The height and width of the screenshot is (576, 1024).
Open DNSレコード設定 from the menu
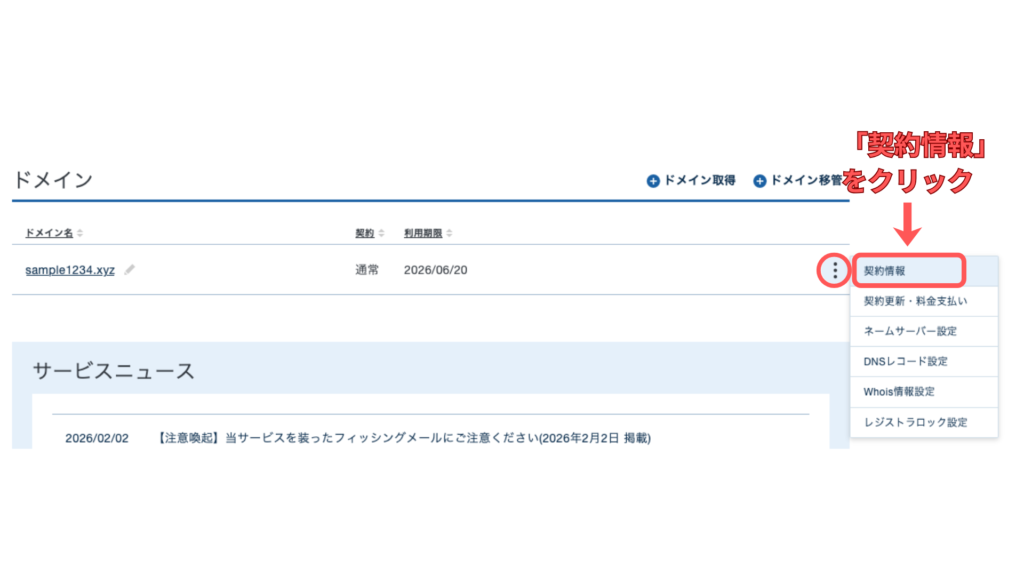tap(905, 361)
